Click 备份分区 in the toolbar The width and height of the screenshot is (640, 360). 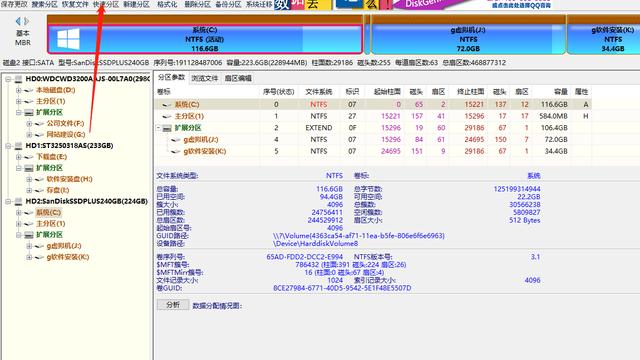(228, 4)
